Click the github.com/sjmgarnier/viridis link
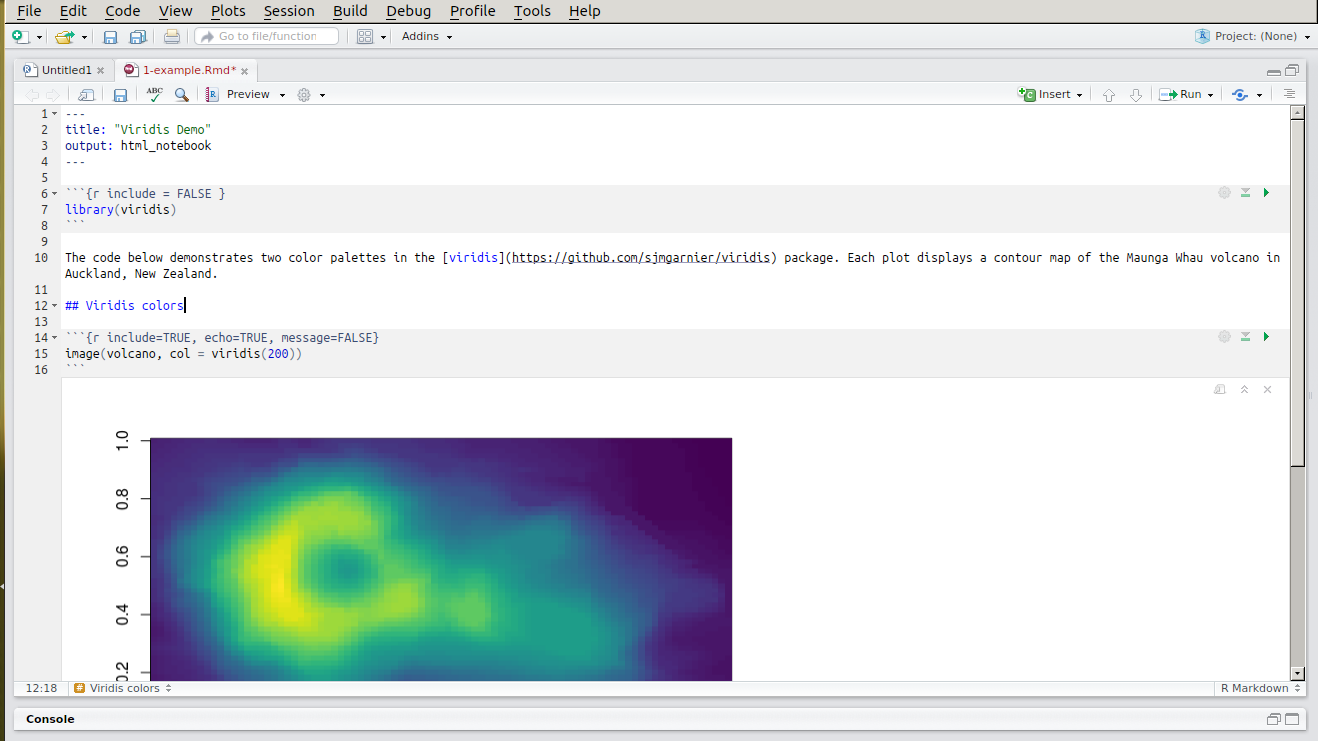The image size is (1318, 741). coord(641,257)
